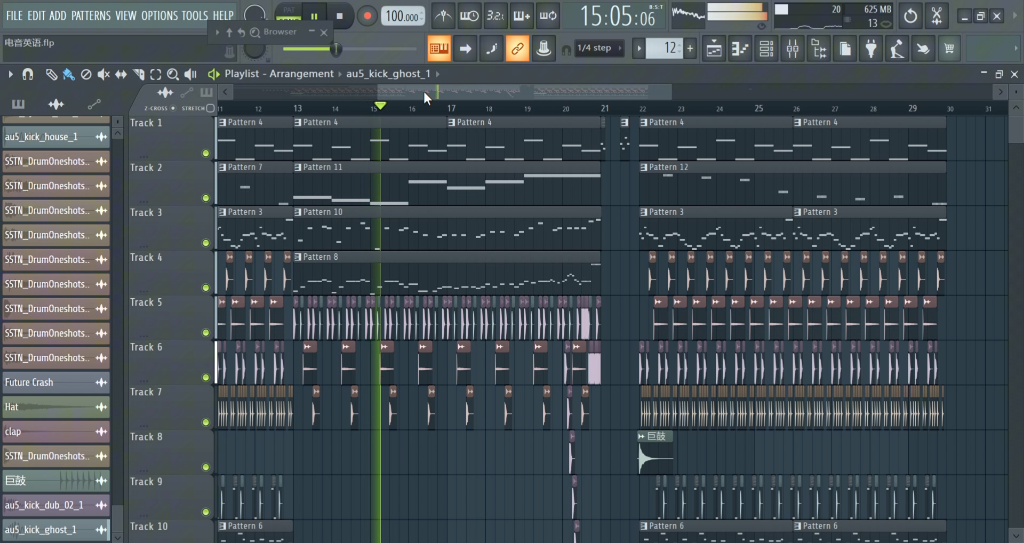Toggle loop recording icon
The width and height of the screenshot is (1024, 543).
(548, 16)
